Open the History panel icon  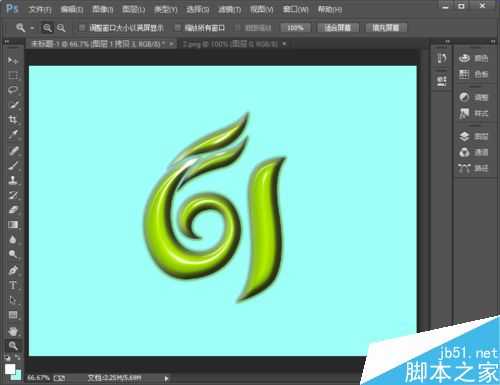pyautogui.click(x=442, y=58)
